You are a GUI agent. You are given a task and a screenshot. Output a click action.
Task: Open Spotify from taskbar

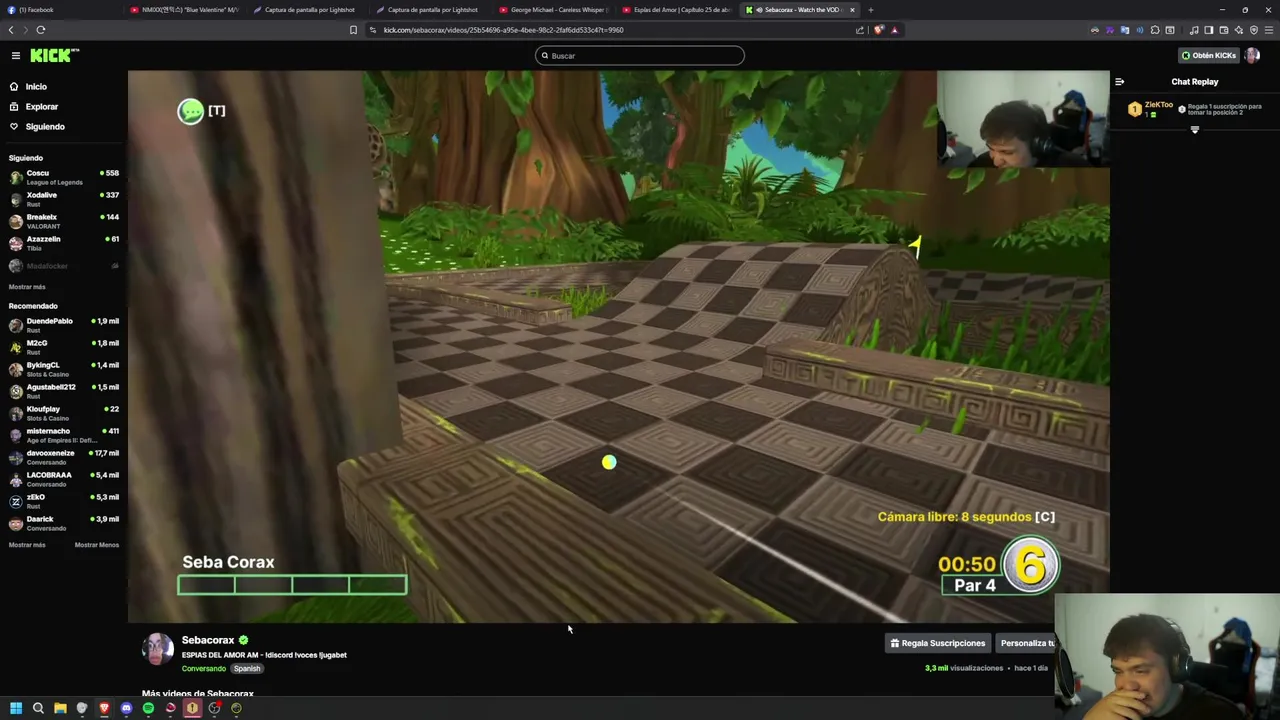148,709
